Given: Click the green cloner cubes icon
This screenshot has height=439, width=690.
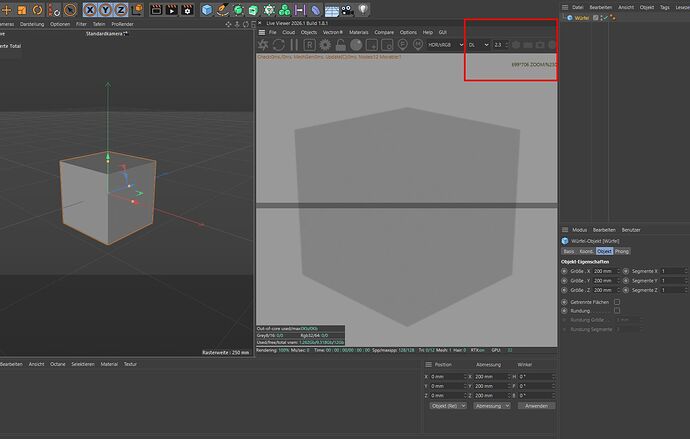Looking at the screenshot, I should (x=285, y=9).
